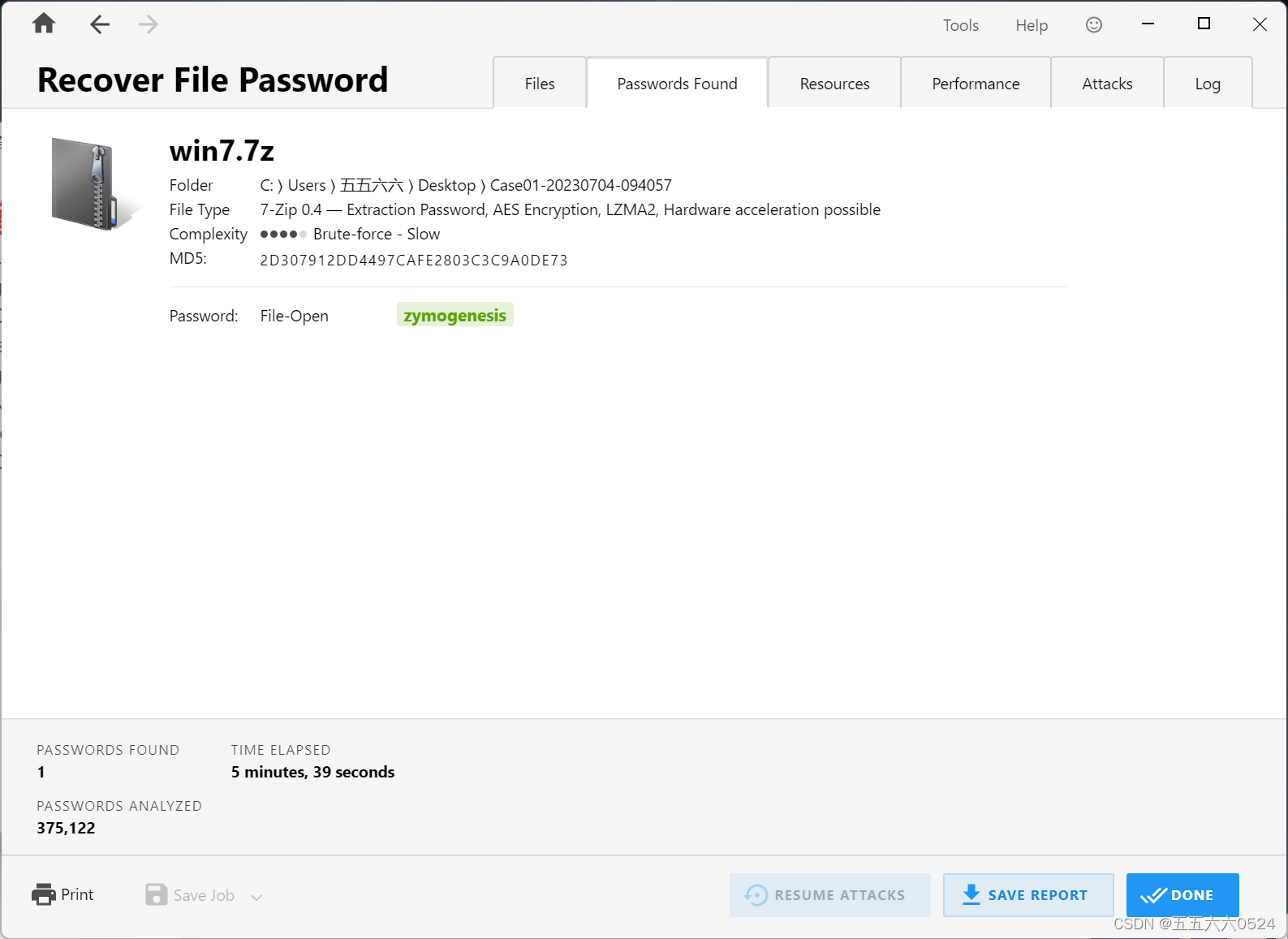Screen dimensions: 1288x939
Task: Open the smiley feedback icon
Action: pyautogui.click(x=1093, y=24)
